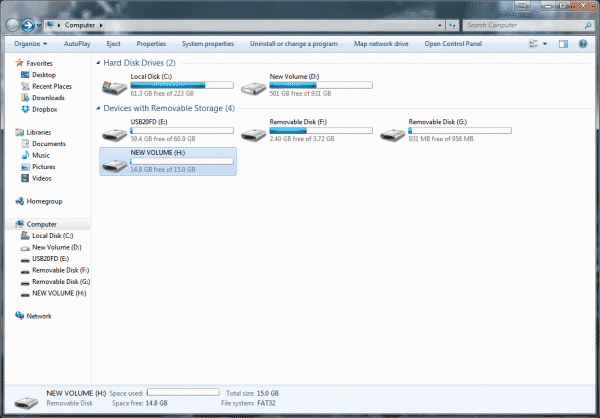
Task: Click Open Control Panel button
Action: click(x=453, y=44)
